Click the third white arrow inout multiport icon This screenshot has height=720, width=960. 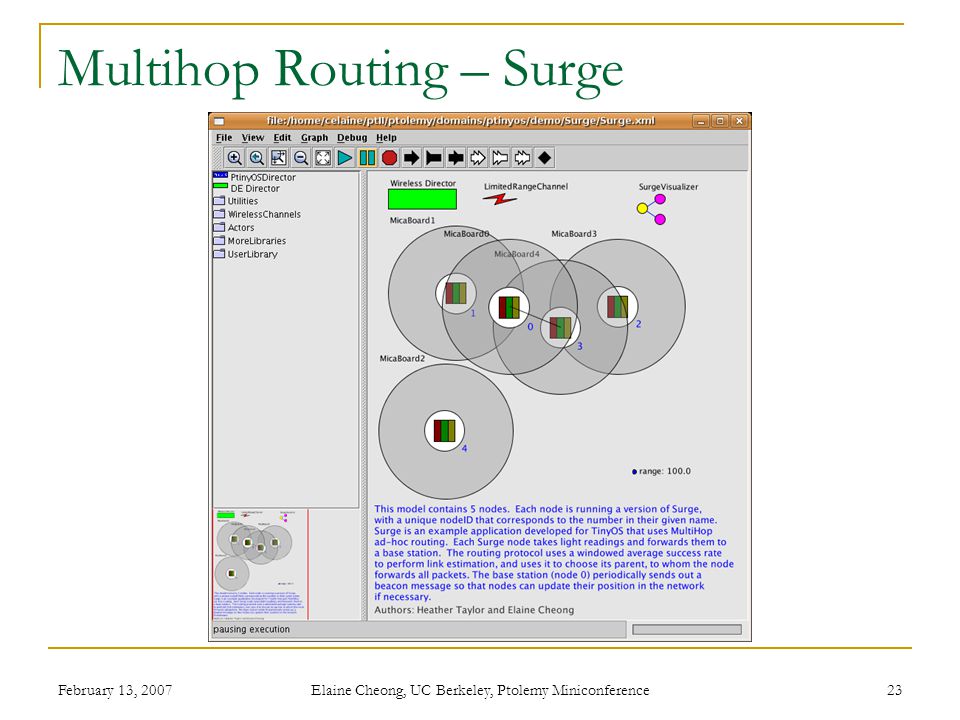[522, 158]
